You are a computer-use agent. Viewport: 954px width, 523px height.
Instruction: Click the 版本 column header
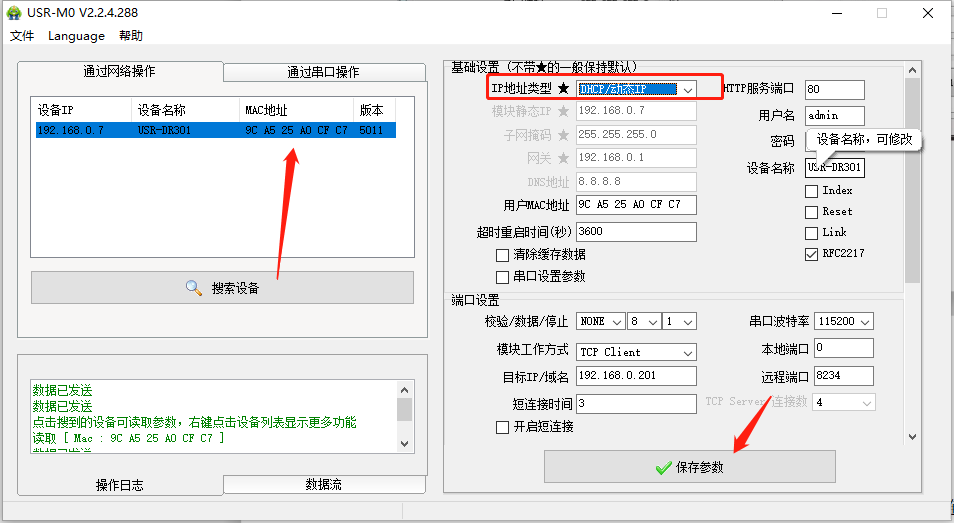click(374, 110)
